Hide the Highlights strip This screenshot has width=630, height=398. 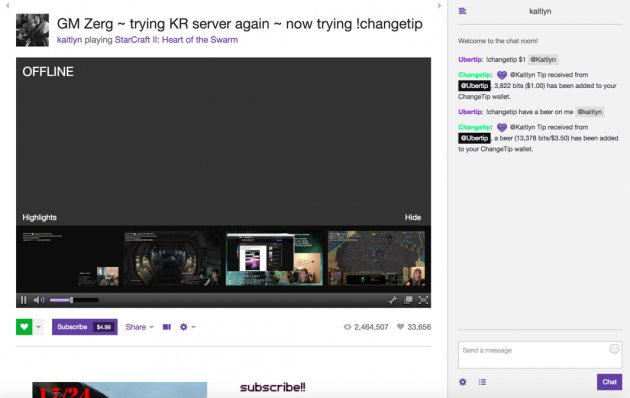[413, 217]
